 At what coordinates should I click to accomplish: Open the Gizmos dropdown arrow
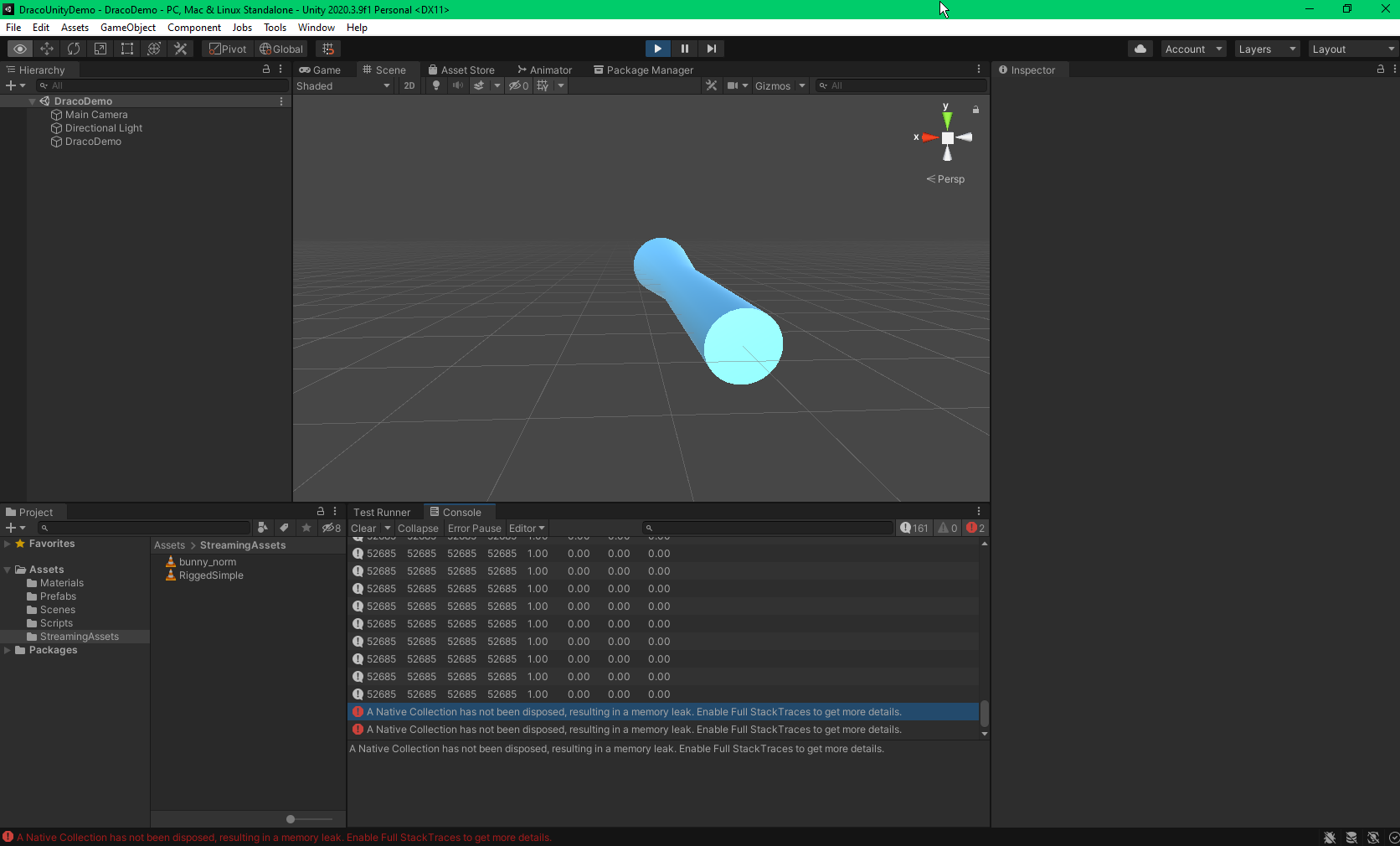pos(802,85)
